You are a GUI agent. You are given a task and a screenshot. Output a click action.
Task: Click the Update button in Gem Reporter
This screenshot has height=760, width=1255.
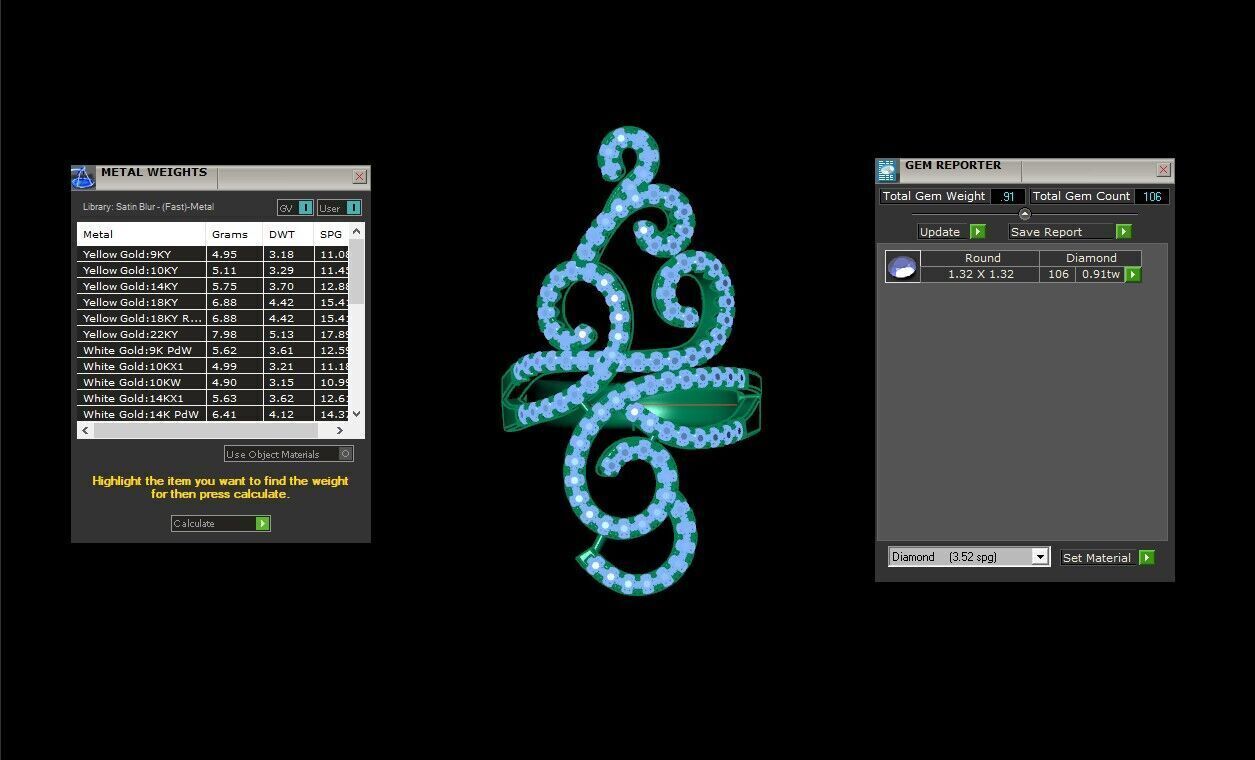(x=951, y=231)
